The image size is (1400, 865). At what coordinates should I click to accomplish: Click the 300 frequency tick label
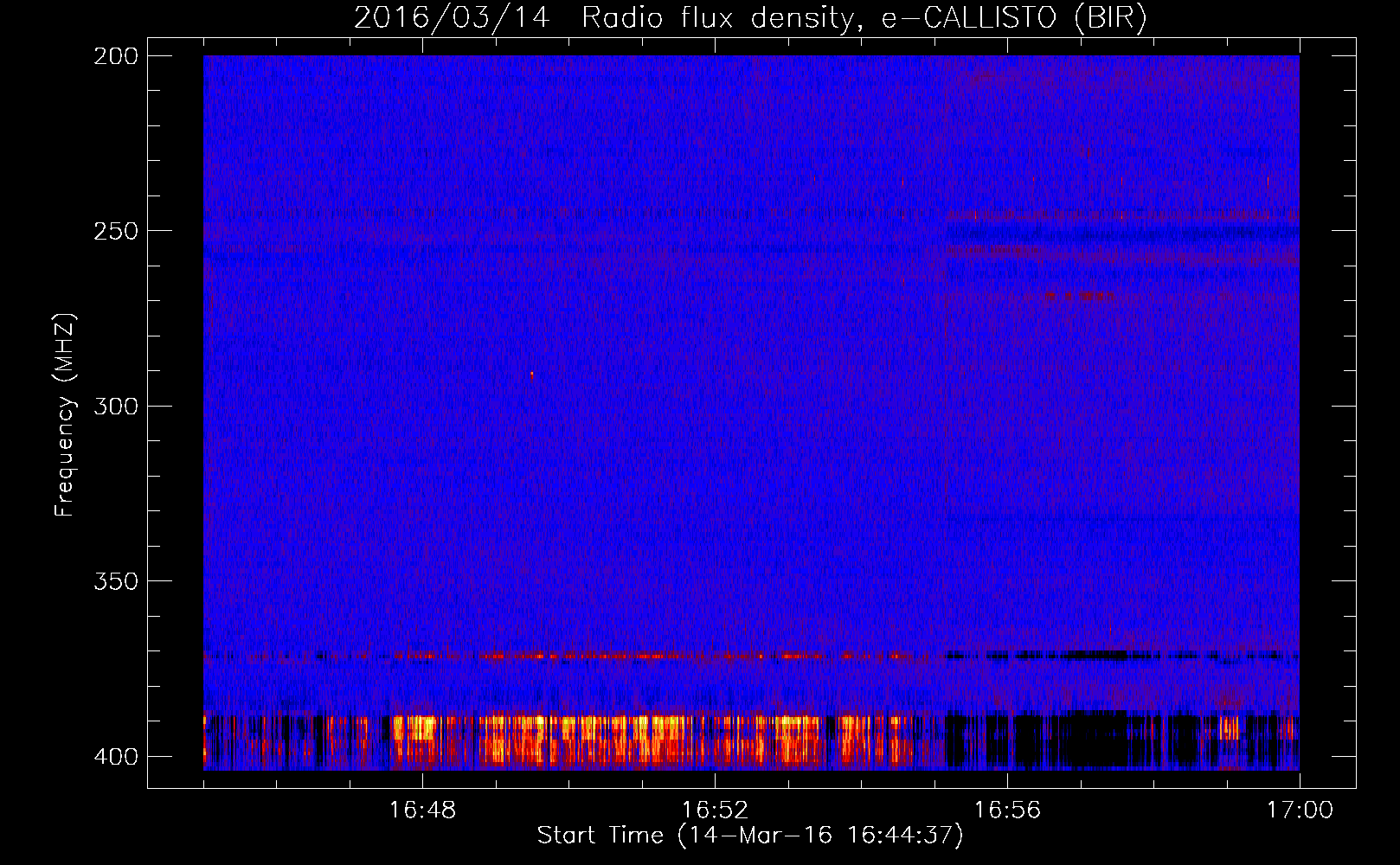coord(116,407)
